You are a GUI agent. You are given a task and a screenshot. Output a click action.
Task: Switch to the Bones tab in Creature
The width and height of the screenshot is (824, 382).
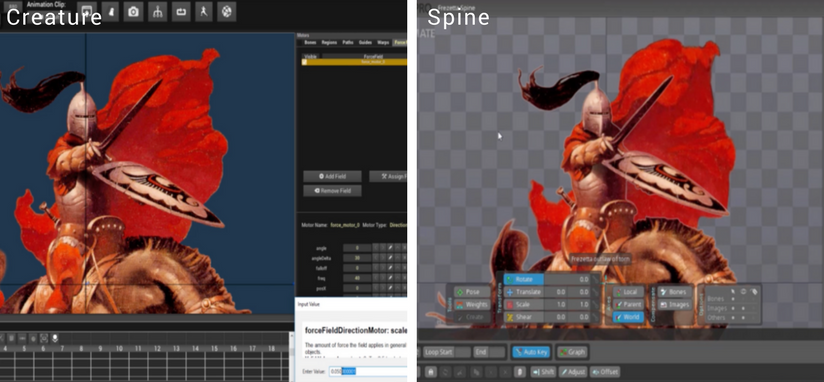(x=310, y=43)
